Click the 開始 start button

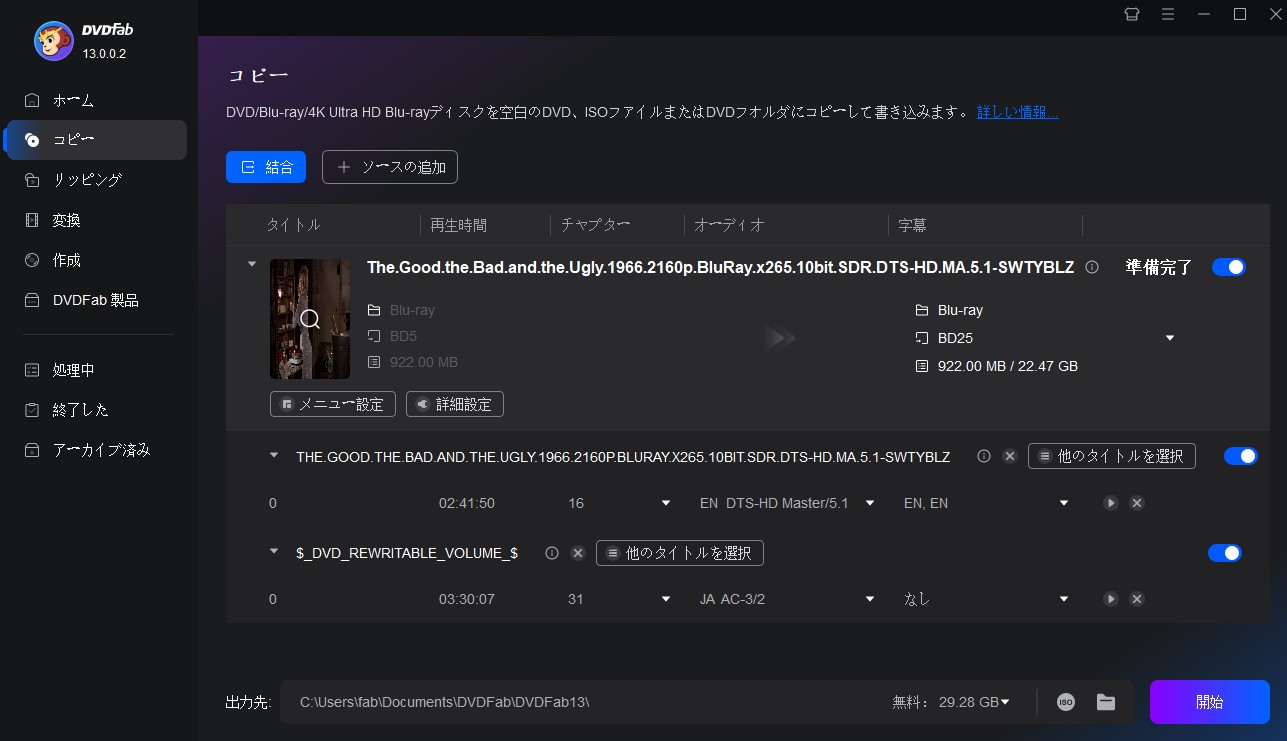pos(1210,702)
